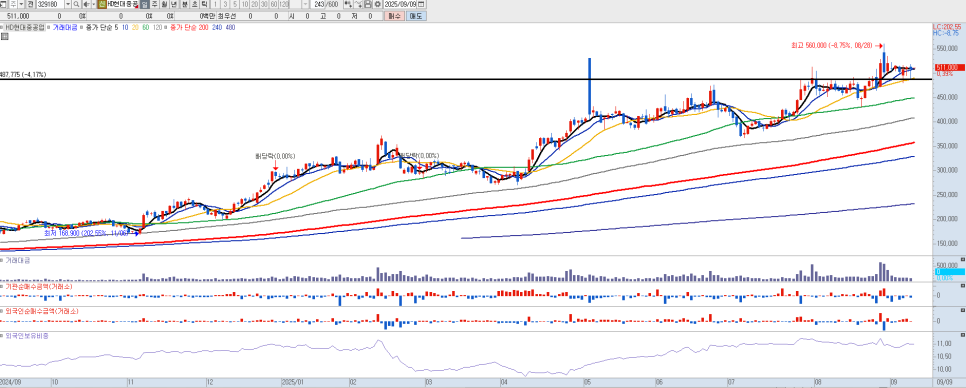Select moving average 480 legend label
Viewport: 966px width, 388px height.
(230, 28)
